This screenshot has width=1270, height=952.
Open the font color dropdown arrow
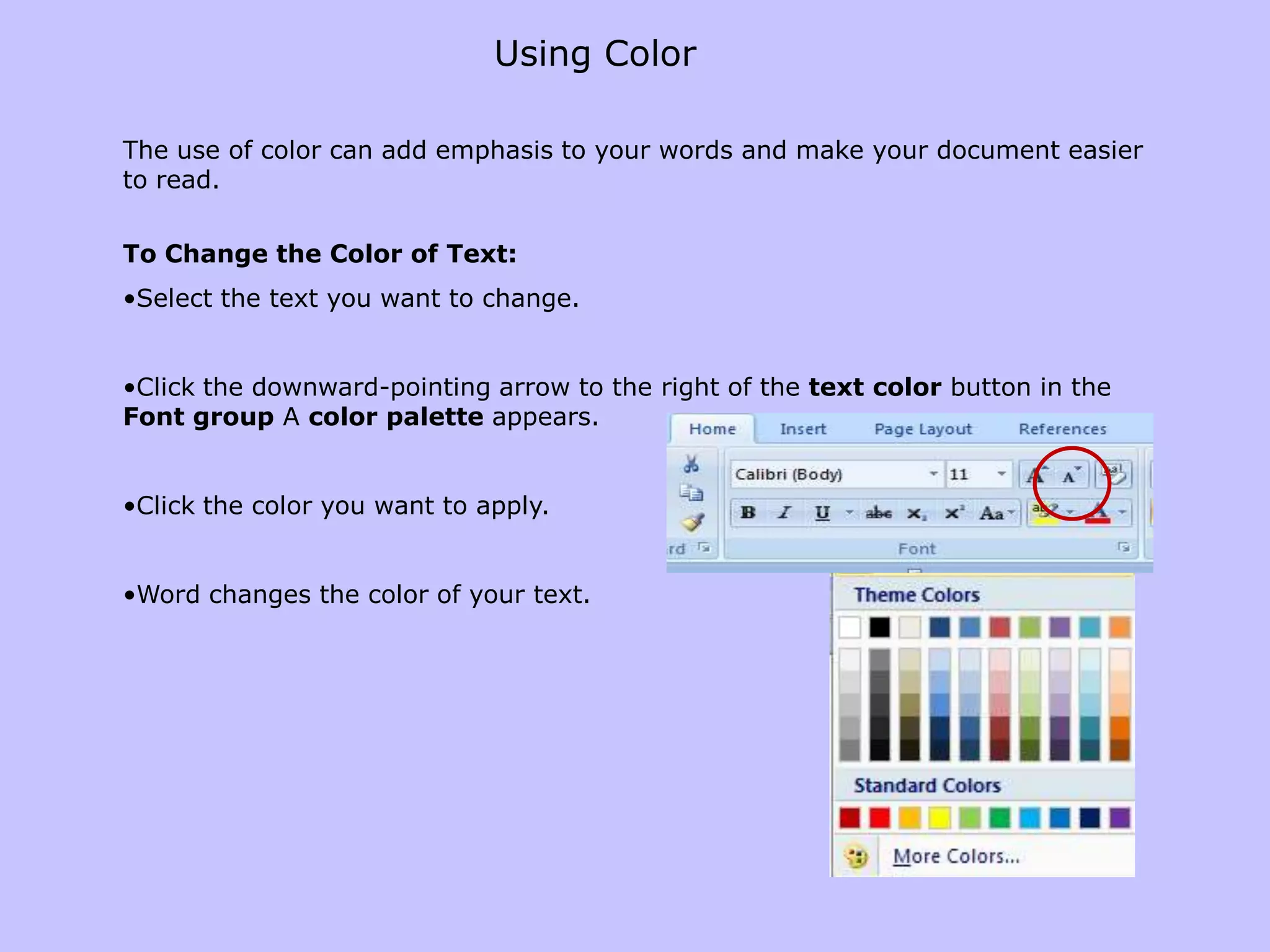[1122, 513]
